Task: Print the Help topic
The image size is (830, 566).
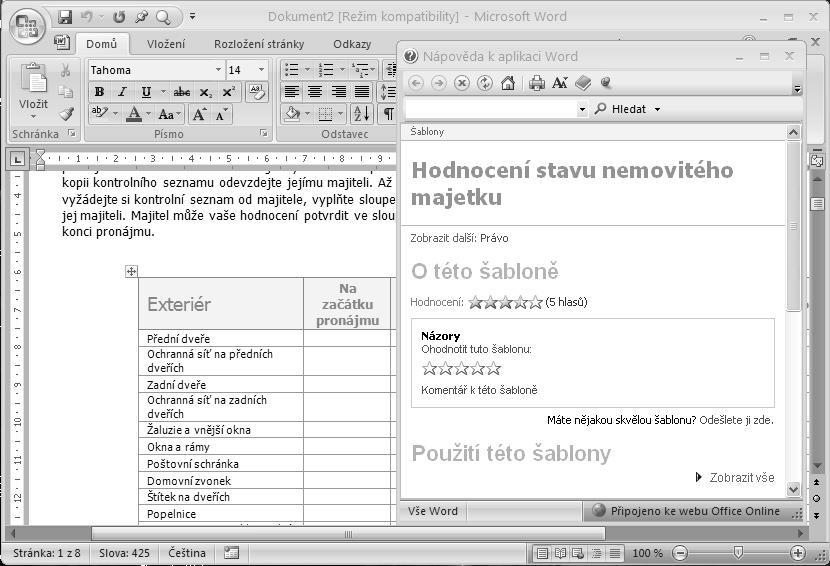Action: (537, 83)
